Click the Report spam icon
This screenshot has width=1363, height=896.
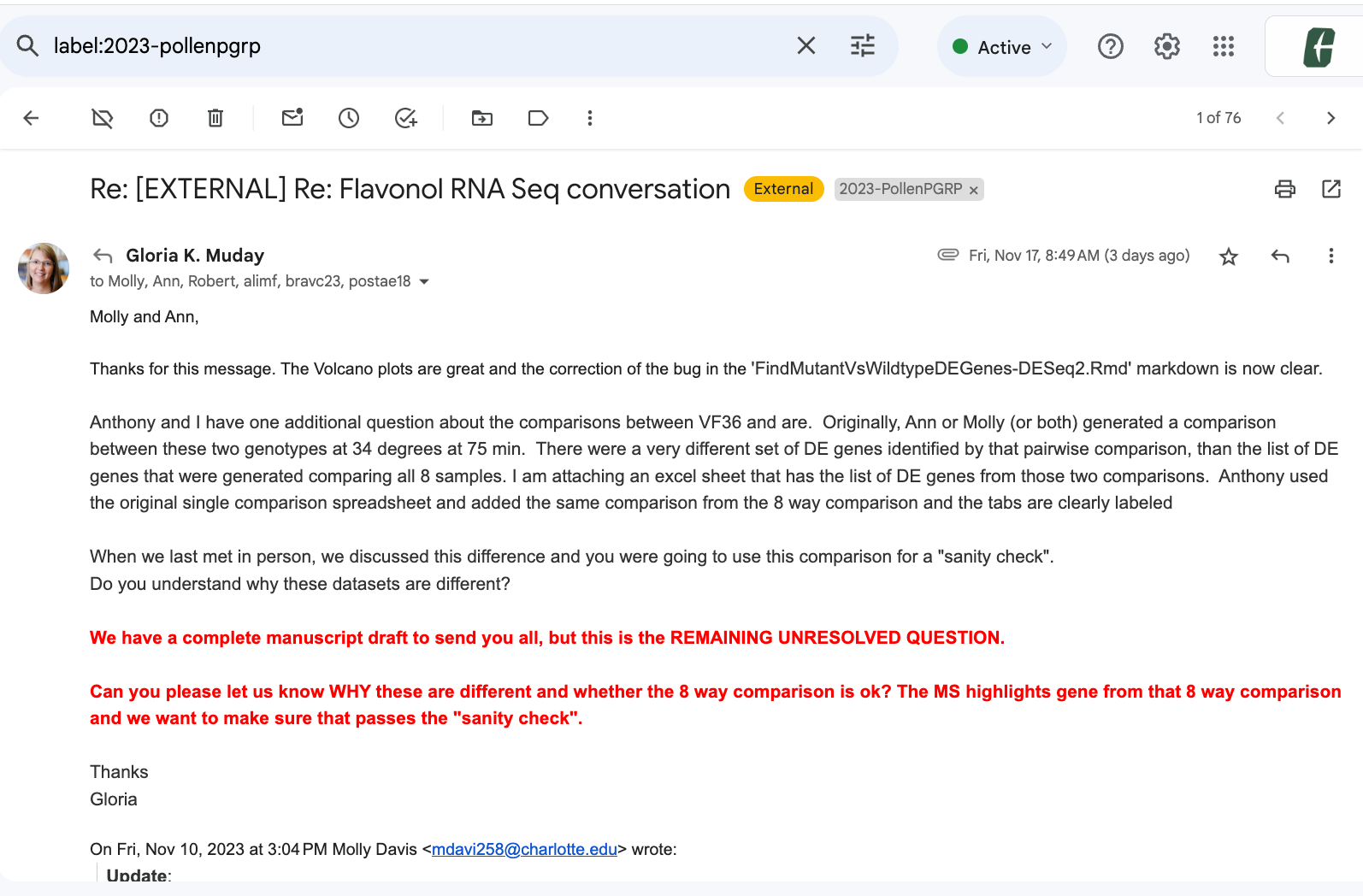pyautogui.click(x=159, y=118)
